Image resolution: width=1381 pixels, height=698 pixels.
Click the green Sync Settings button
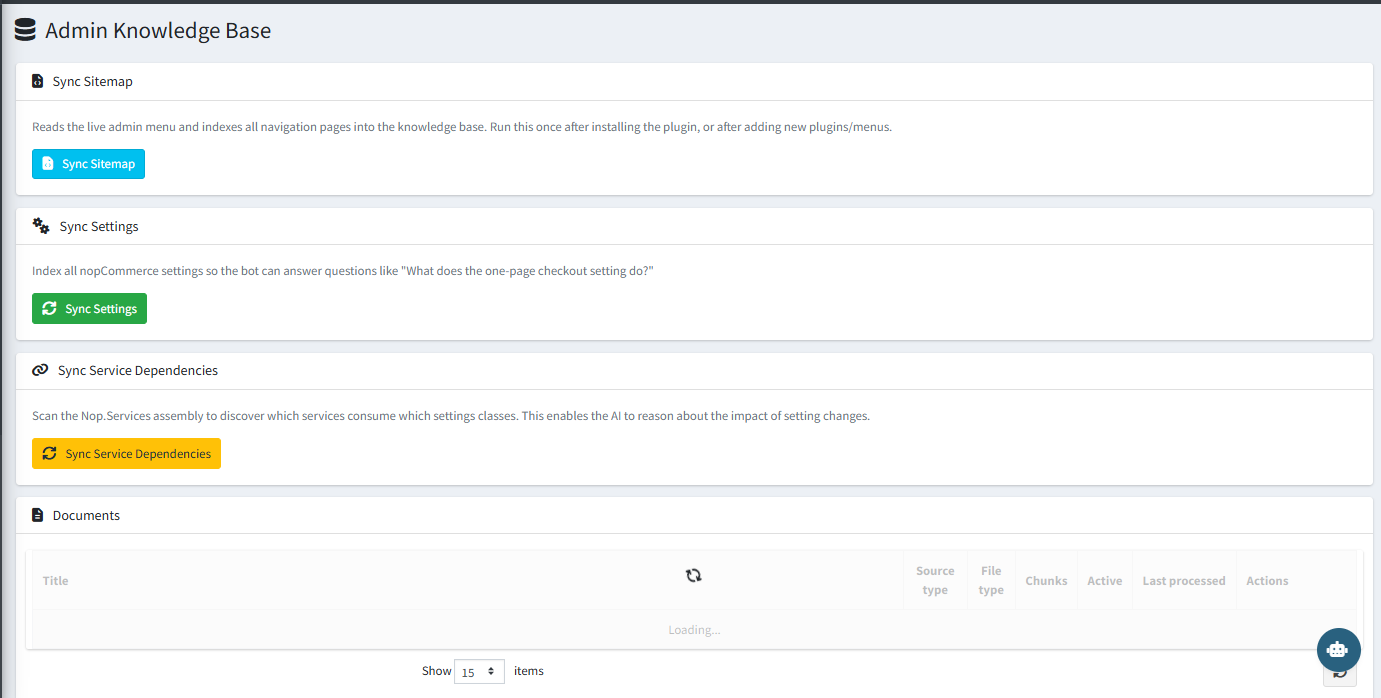tap(89, 309)
